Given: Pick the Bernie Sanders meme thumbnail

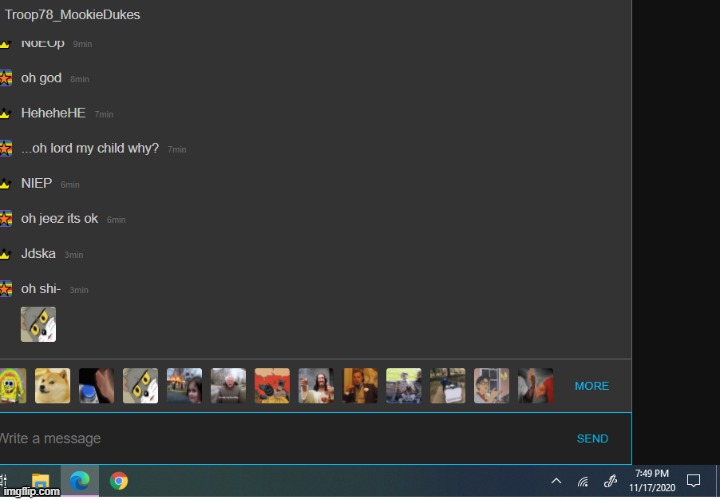Looking at the screenshot, I should [228, 386].
